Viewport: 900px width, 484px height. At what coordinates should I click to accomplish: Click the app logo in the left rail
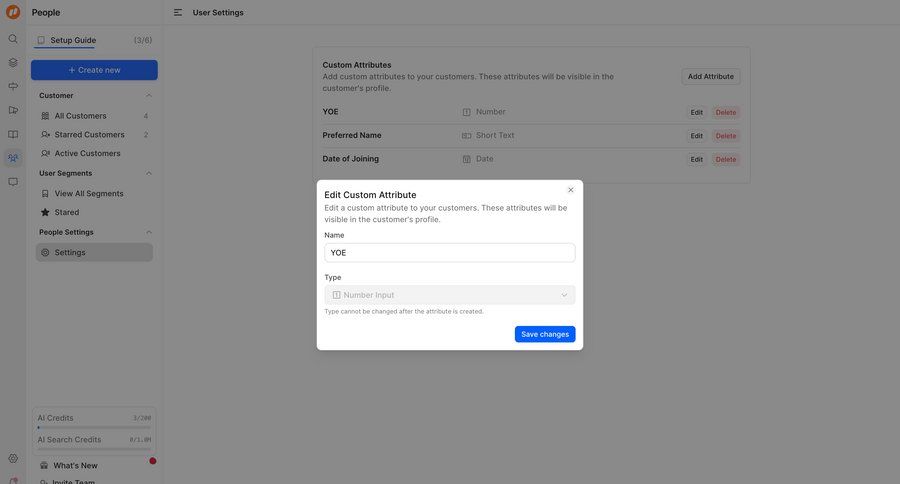coord(13,12)
